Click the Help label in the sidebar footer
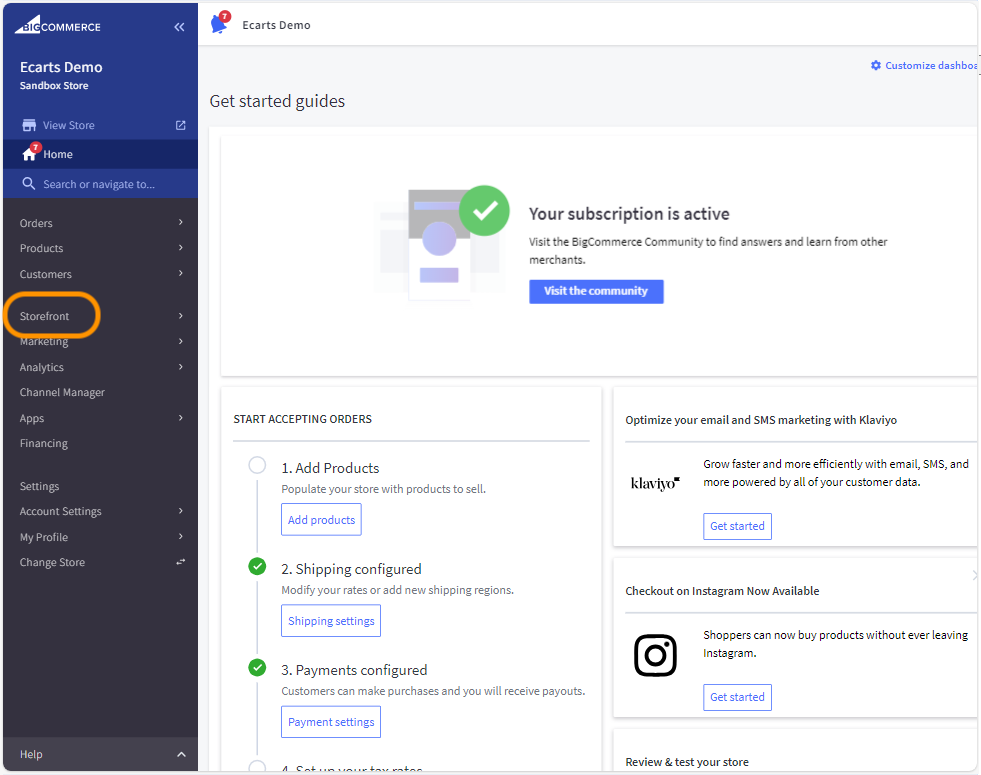The width and height of the screenshot is (981, 775). [x=31, y=754]
